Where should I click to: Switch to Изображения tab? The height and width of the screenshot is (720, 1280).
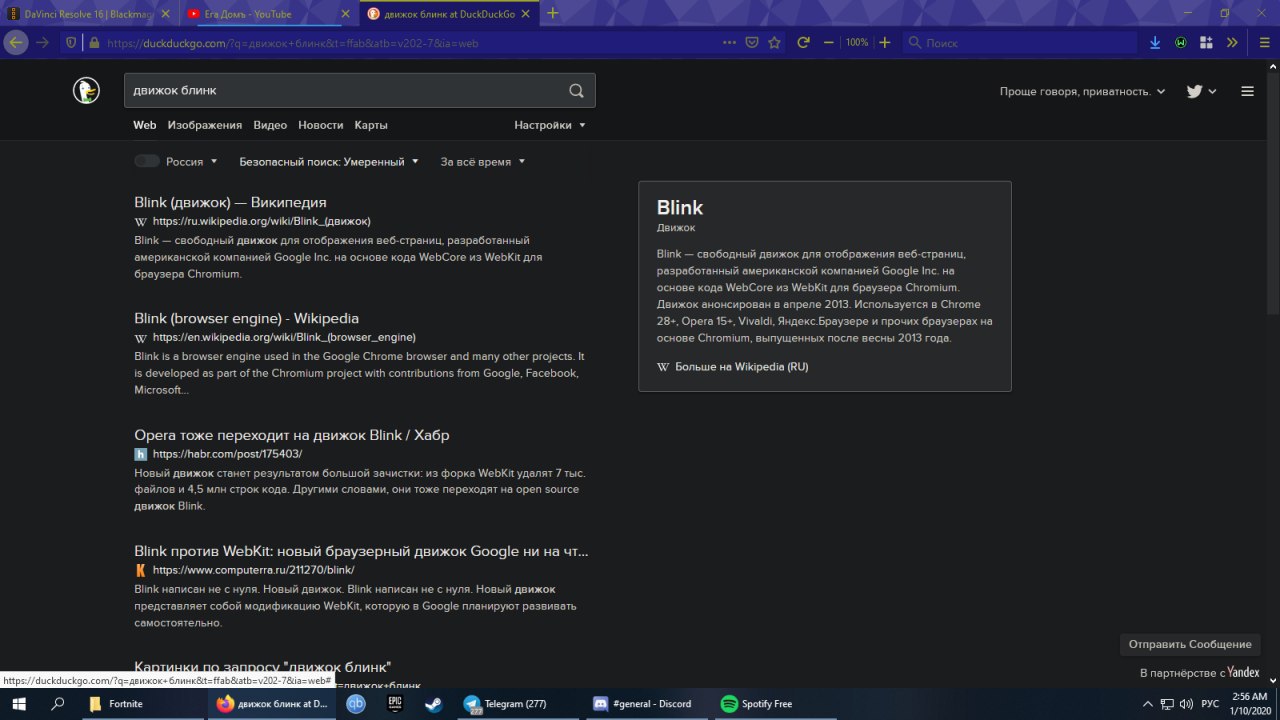click(205, 125)
